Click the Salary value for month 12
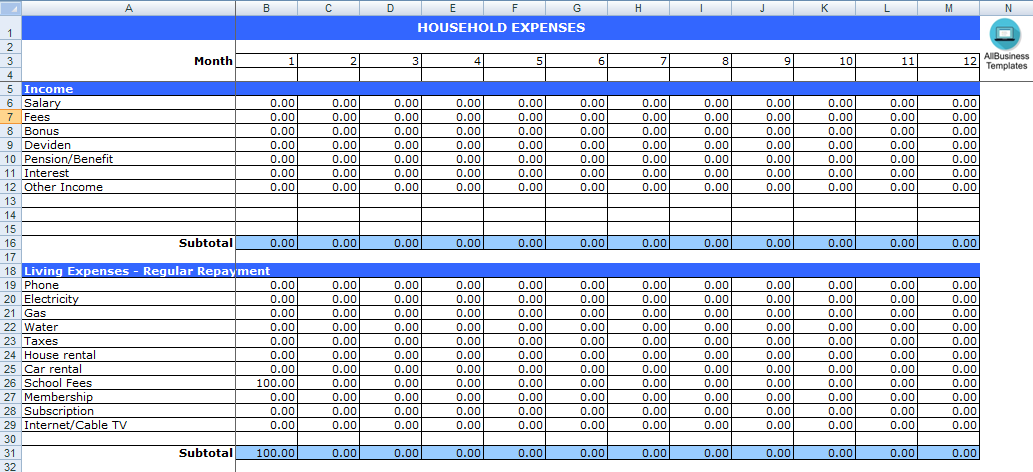Viewport: 1033px width, 472px height. pos(949,103)
